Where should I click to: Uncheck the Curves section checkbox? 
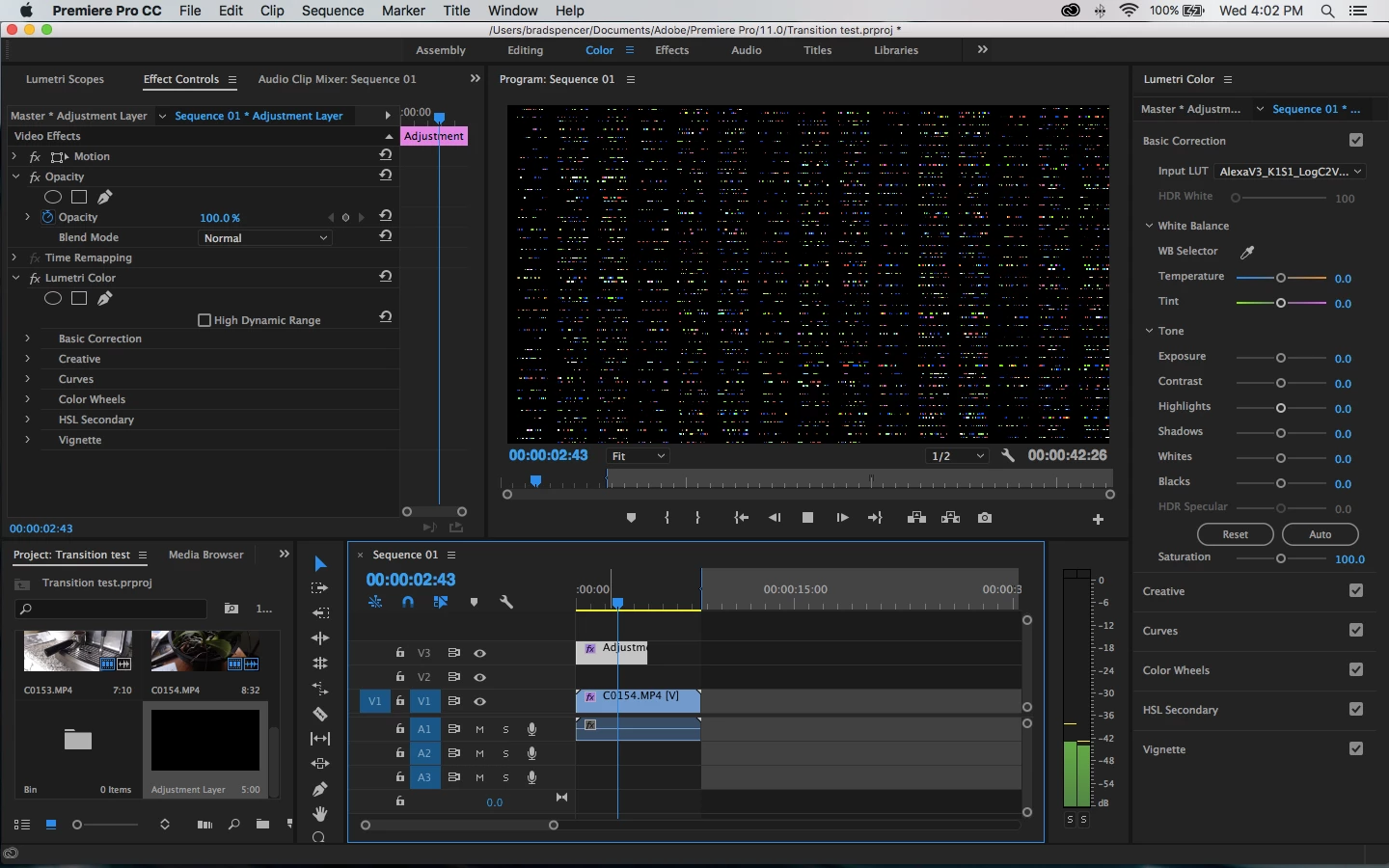(1356, 630)
